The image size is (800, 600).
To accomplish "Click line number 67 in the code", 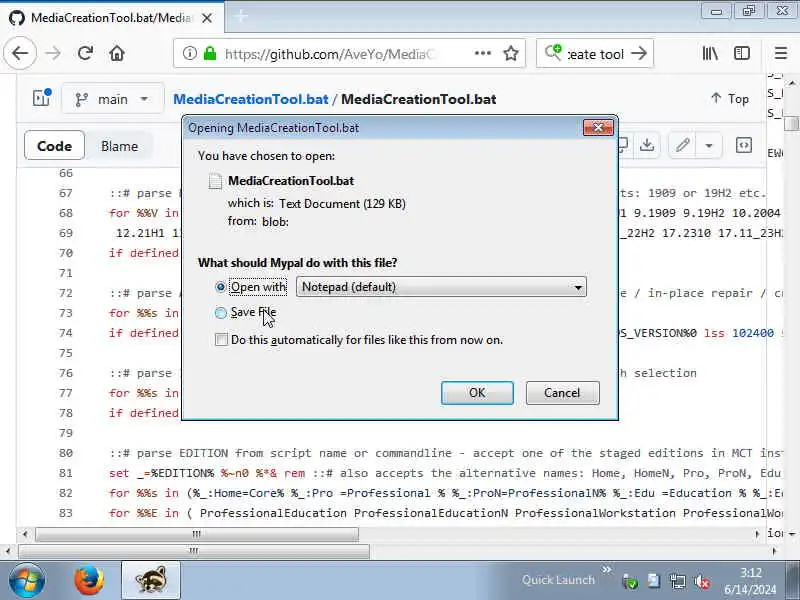I will pyautogui.click(x=66, y=193).
